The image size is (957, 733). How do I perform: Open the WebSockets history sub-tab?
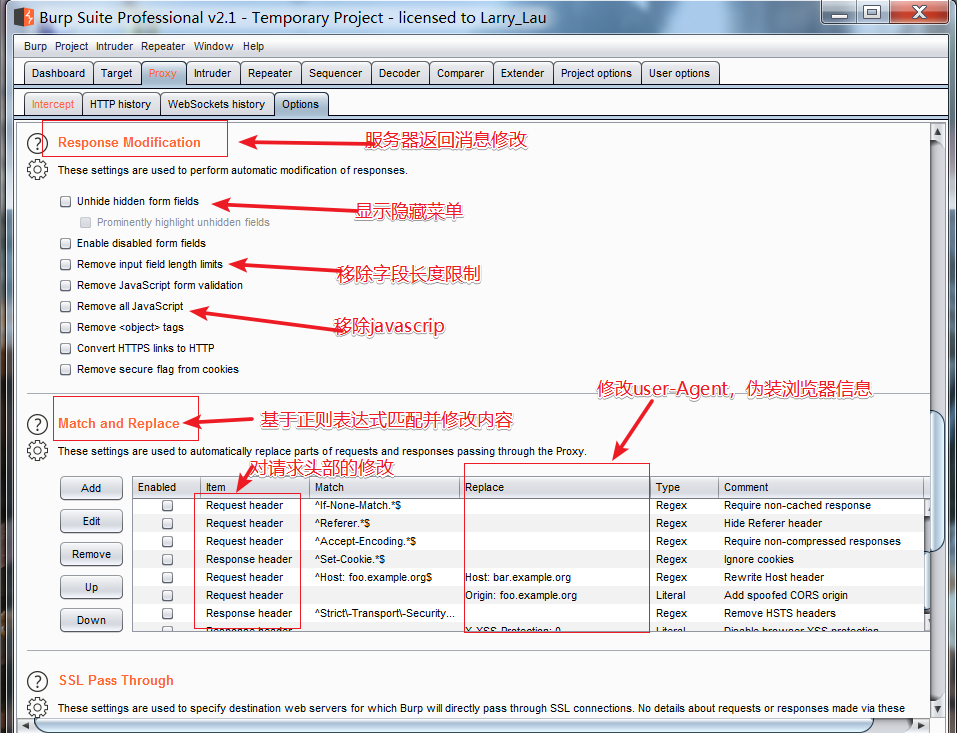coord(217,104)
